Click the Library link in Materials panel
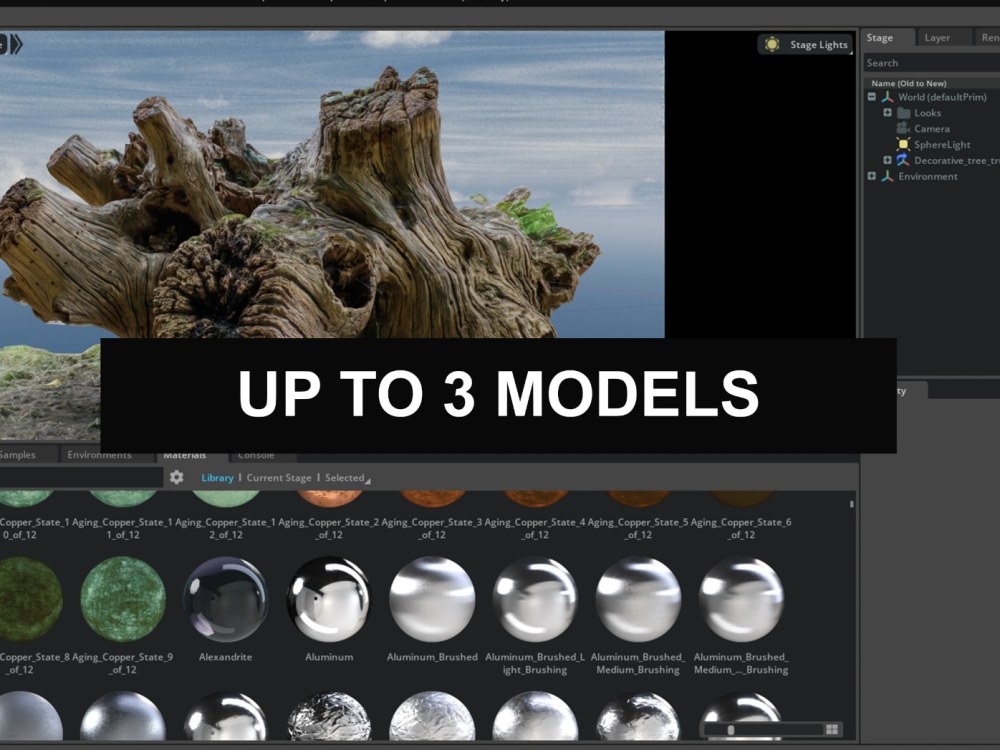1000x750 pixels. coord(217,477)
